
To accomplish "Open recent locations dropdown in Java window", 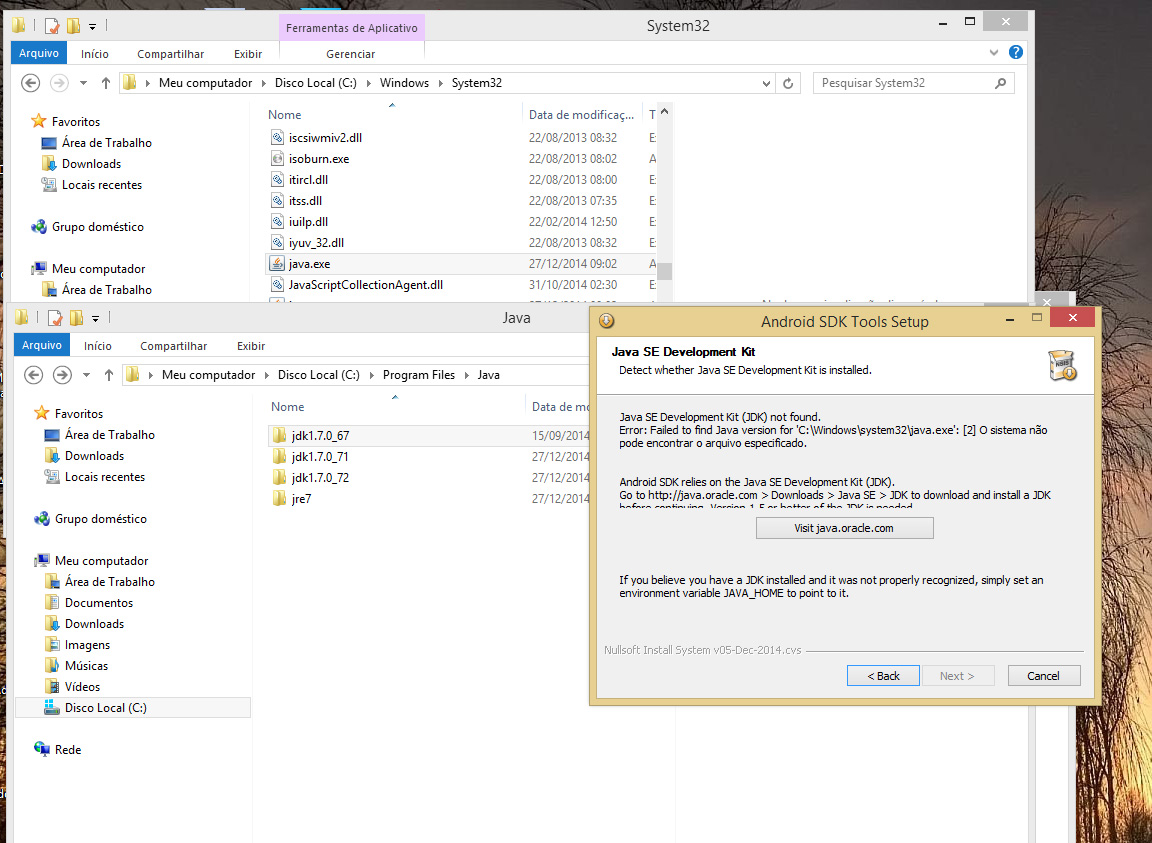I will [x=86, y=375].
